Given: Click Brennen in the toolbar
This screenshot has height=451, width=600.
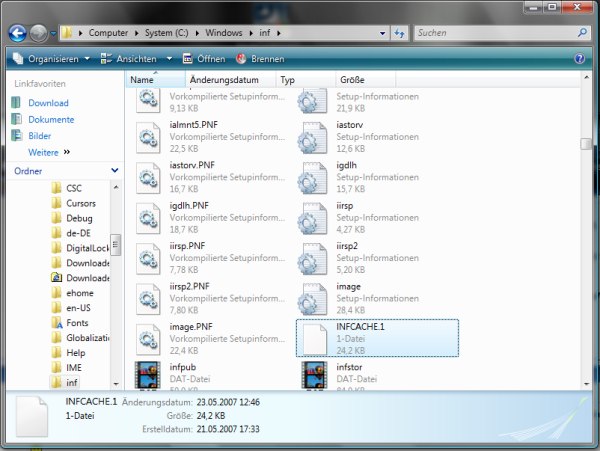Looking at the screenshot, I should [x=261, y=59].
